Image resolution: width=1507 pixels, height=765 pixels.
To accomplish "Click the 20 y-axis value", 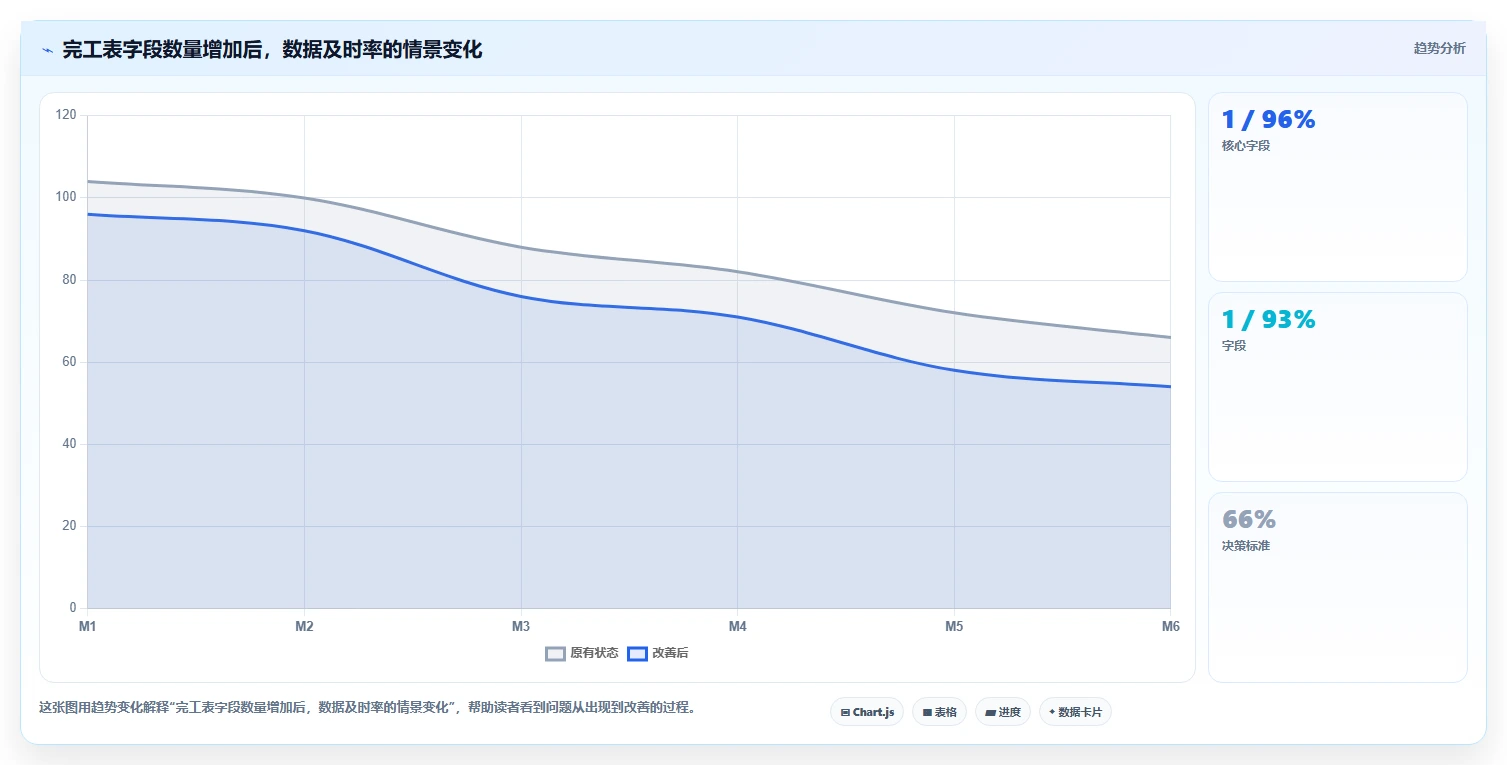I will 69,526.
